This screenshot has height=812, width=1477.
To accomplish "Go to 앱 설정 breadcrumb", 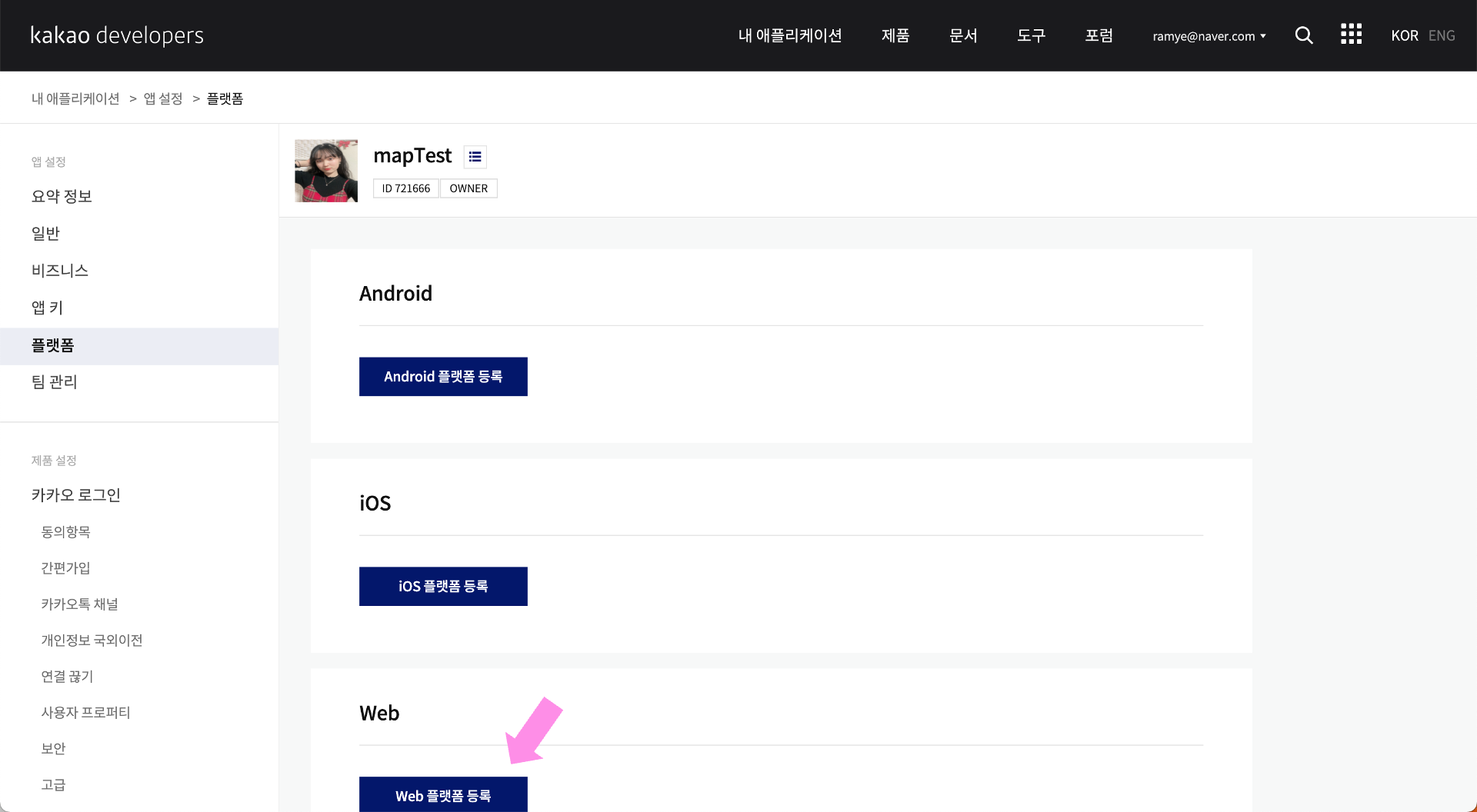I will click(x=163, y=98).
